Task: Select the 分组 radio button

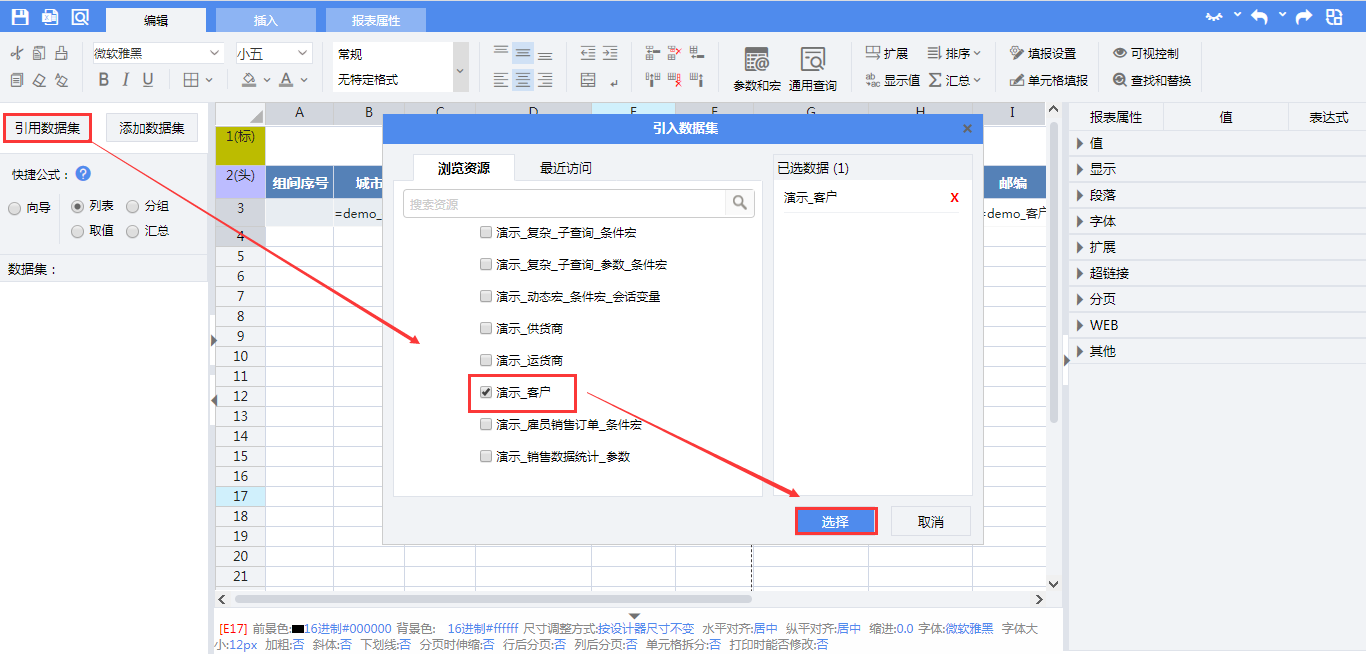Action: 133,206
